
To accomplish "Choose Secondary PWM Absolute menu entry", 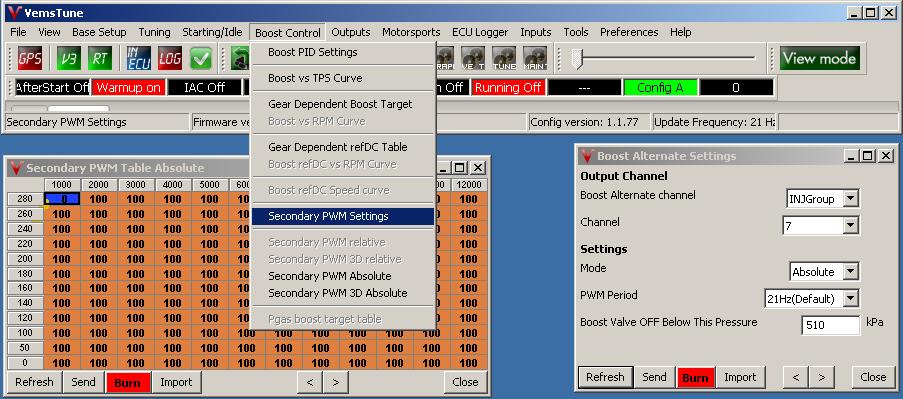I will [343, 276].
